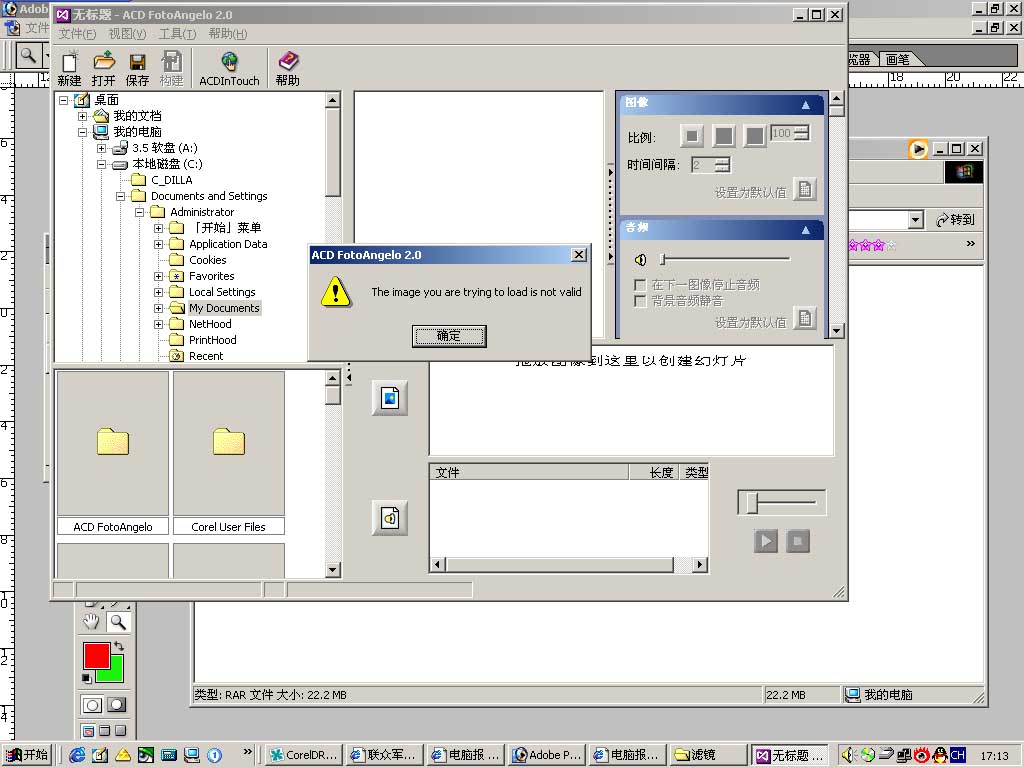Click the 转到 button in the browser window
The height and width of the screenshot is (768, 1024).
pos(955,220)
